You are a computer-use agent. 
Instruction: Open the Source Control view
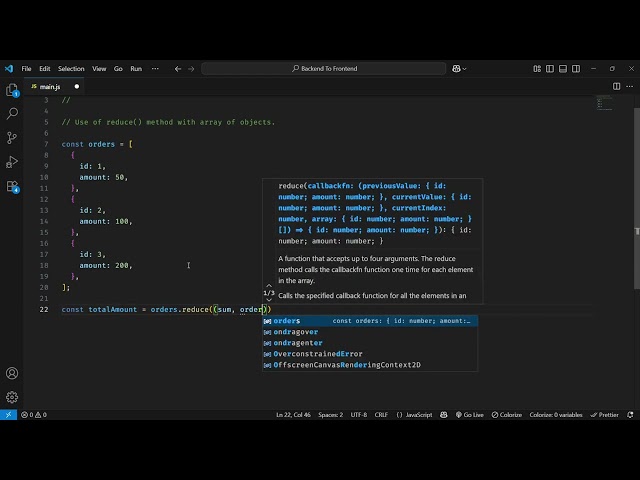[12, 138]
